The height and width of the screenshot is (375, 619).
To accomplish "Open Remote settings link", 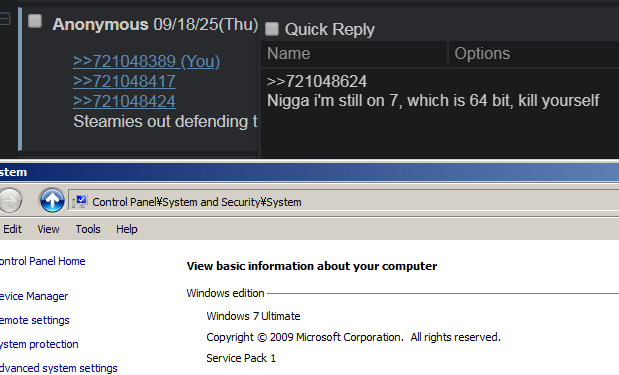I will coord(35,320).
